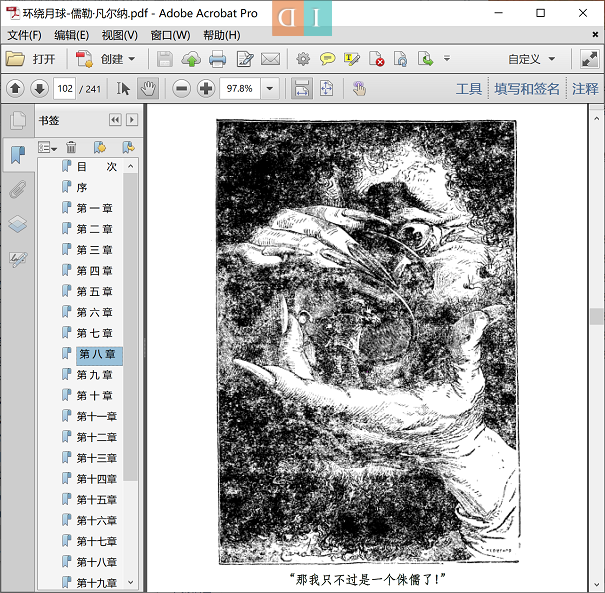Go to next page down arrow

[x=39, y=89]
